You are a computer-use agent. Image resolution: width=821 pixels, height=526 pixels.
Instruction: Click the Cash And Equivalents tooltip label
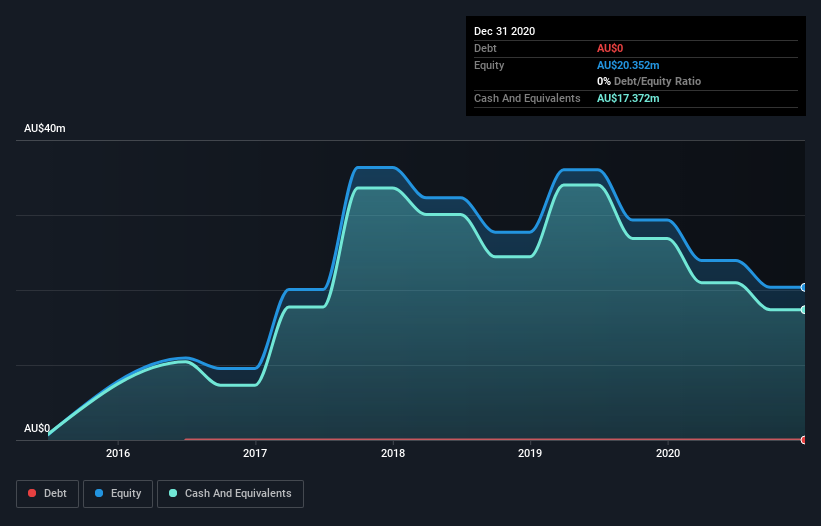click(x=527, y=98)
